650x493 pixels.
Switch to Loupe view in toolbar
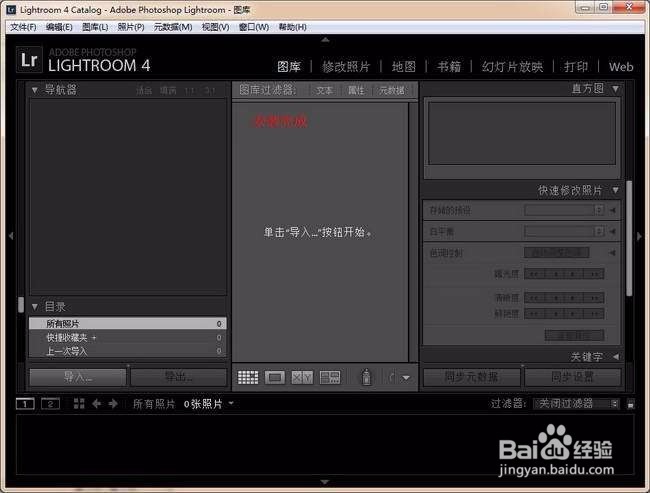(275, 377)
